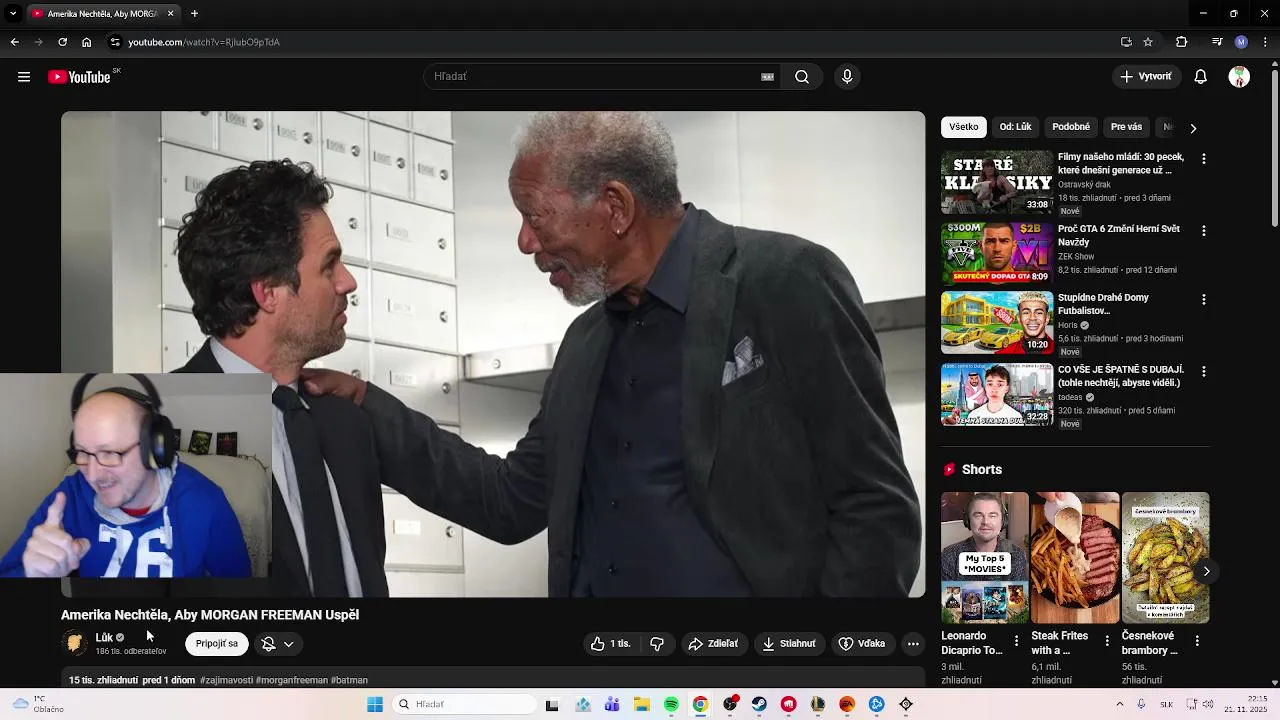Open Chrome media controls icon
The height and width of the screenshot is (720, 1280).
point(1217,42)
